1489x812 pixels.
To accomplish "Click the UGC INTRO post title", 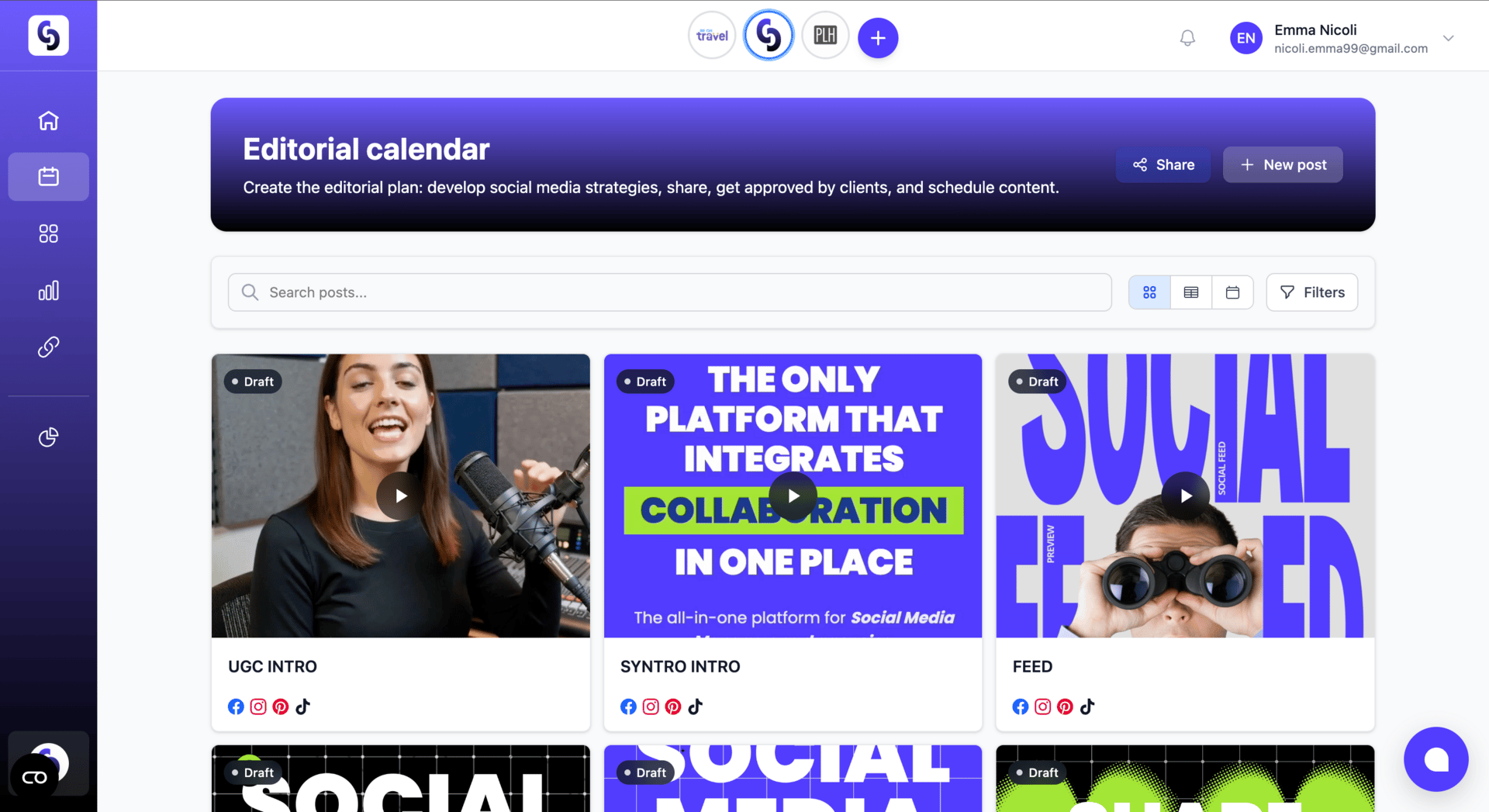I will [272, 667].
